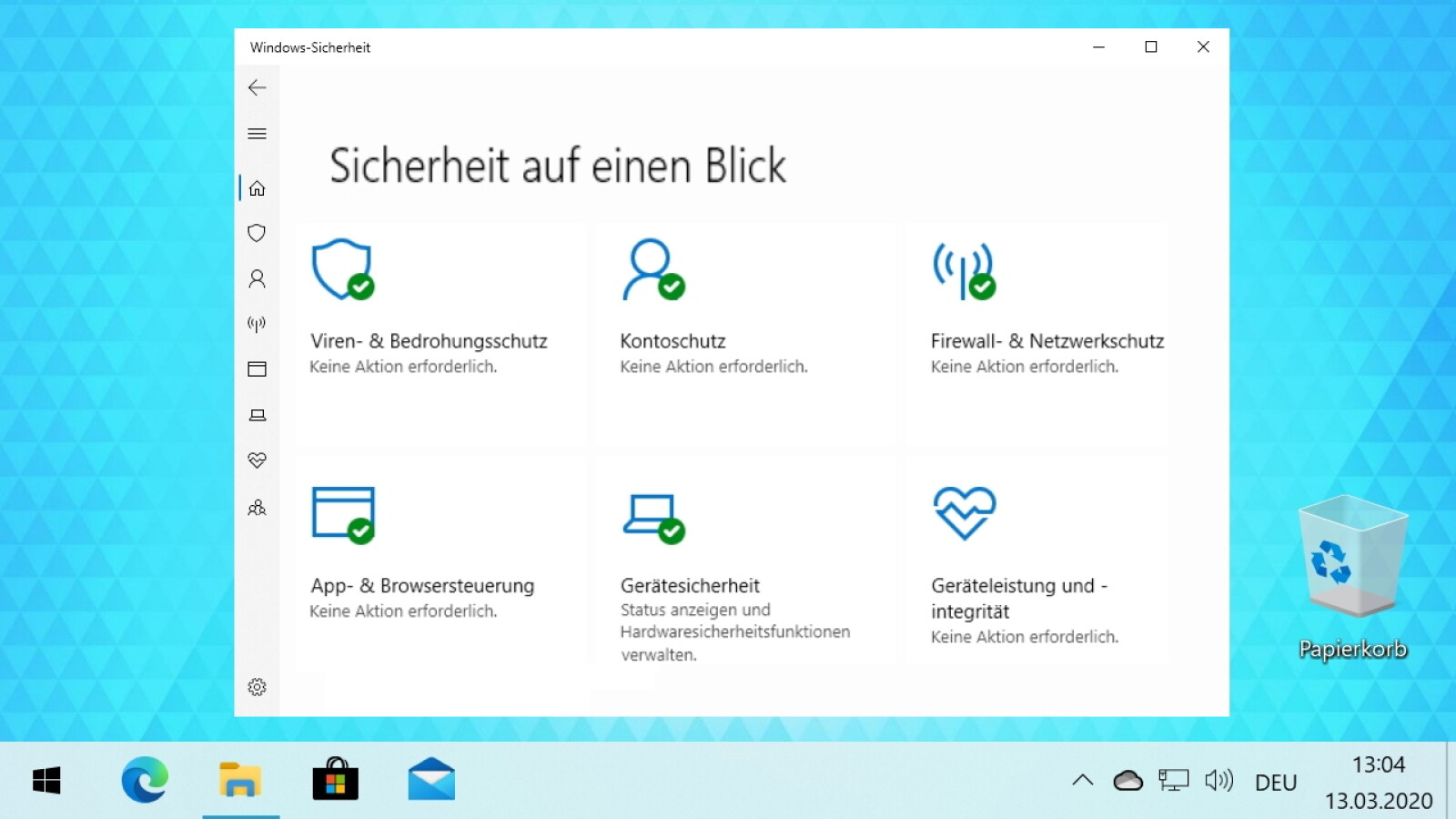Launch Microsoft Edge from taskbar
Image resolution: width=1456 pixels, height=819 pixels.
coord(145,781)
